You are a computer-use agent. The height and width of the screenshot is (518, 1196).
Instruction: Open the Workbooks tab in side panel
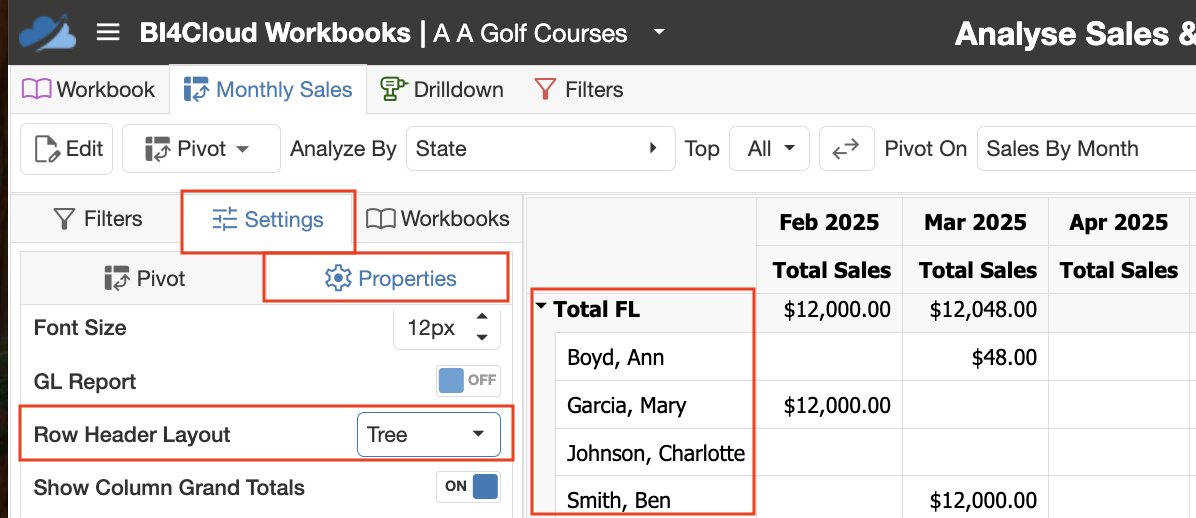point(437,219)
